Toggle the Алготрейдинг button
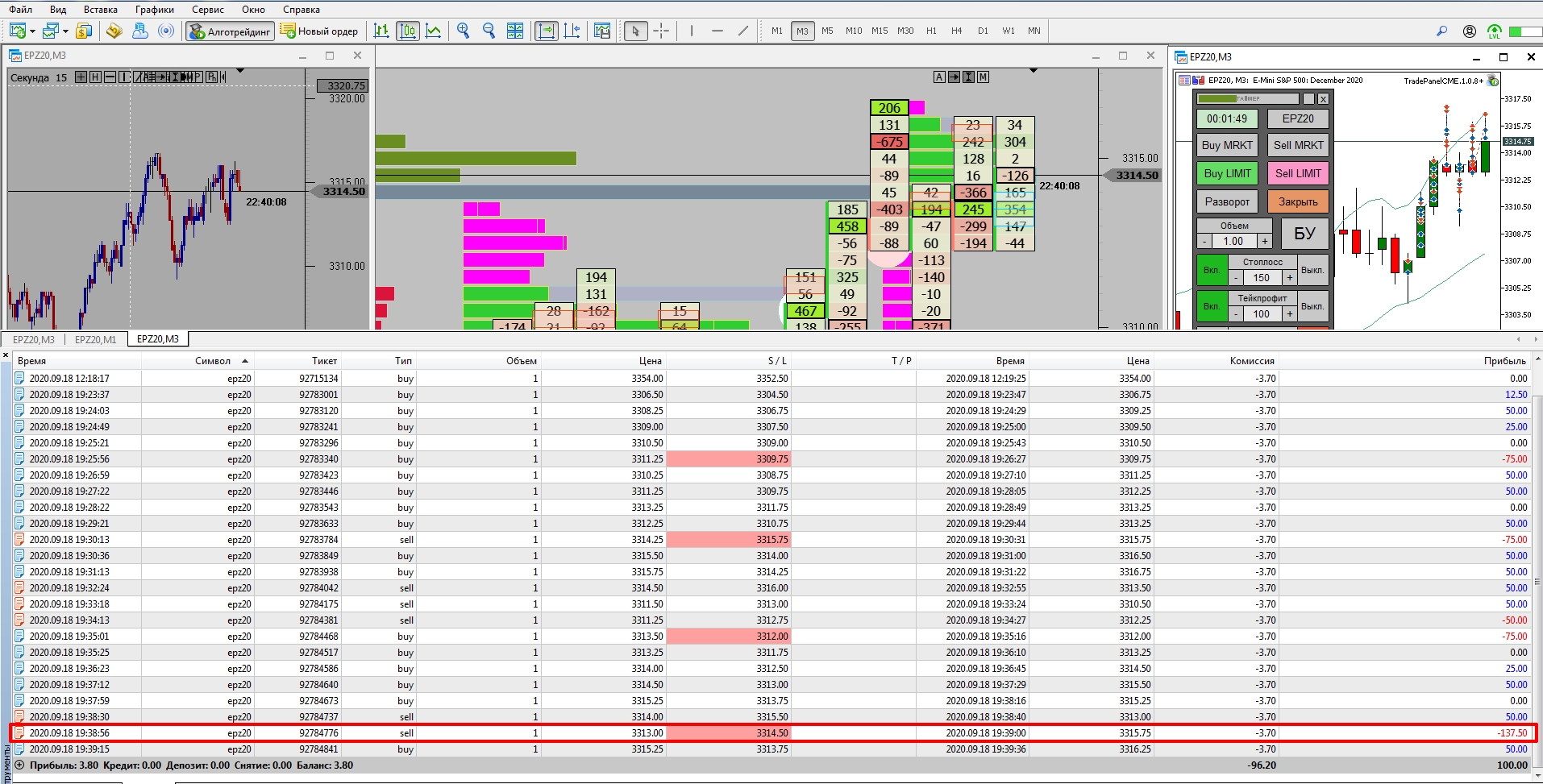Screen dimensions: 1543x784 coord(231,31)
